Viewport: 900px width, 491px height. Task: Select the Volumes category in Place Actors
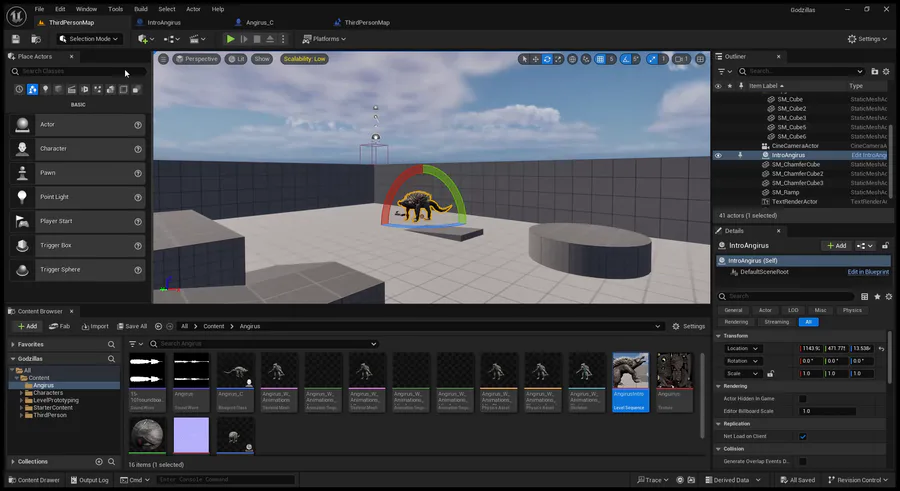(123, 90)
